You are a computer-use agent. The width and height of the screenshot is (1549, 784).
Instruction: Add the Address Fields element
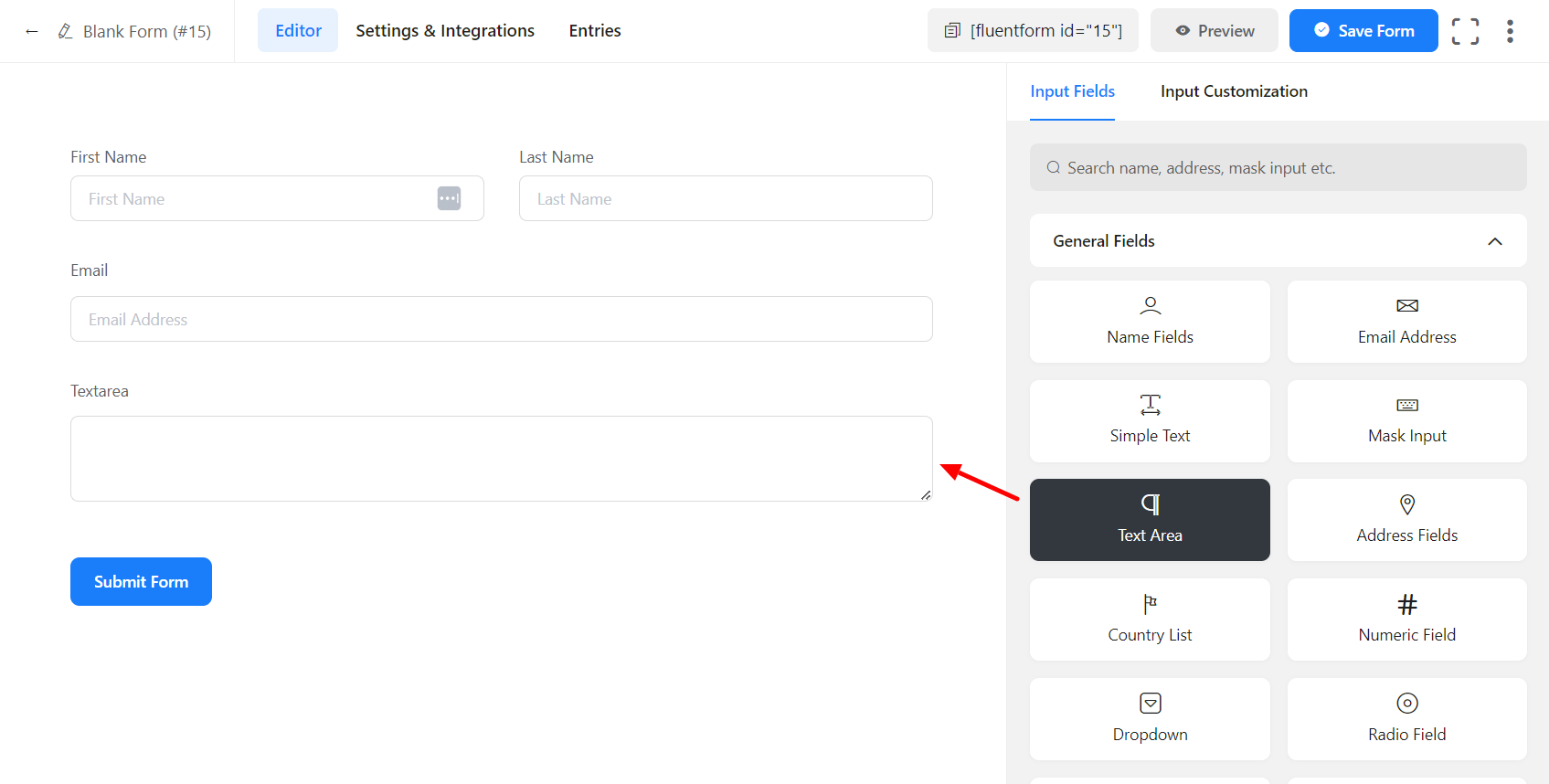point(1406,520)
